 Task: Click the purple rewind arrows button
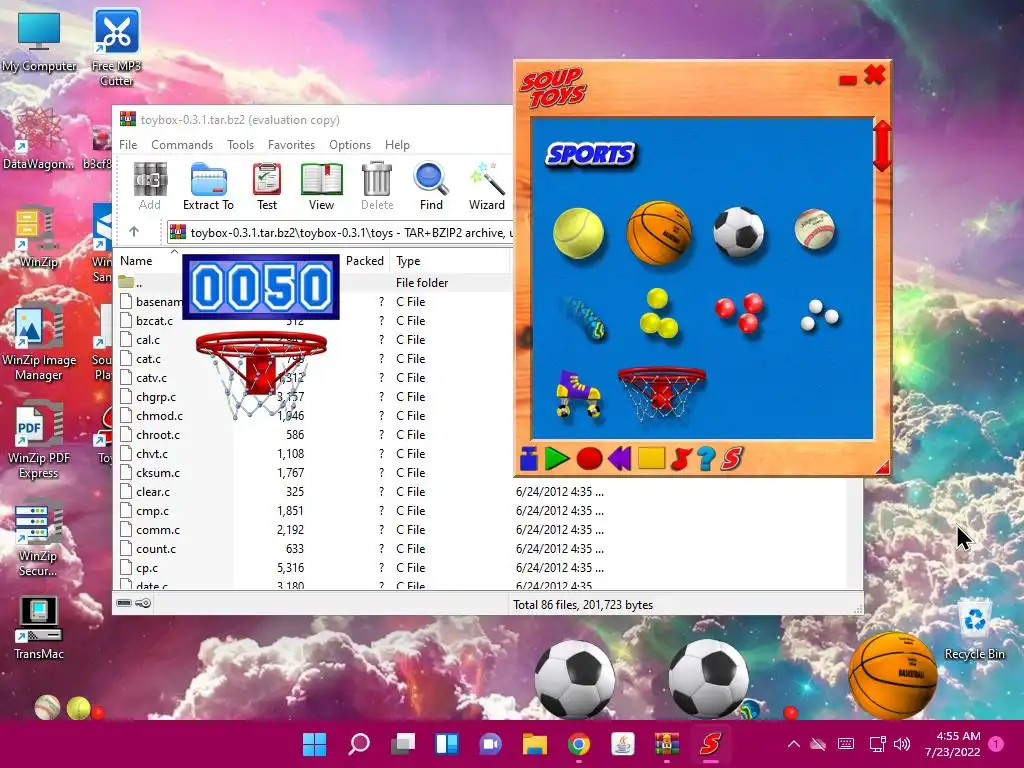coord(620,458)
